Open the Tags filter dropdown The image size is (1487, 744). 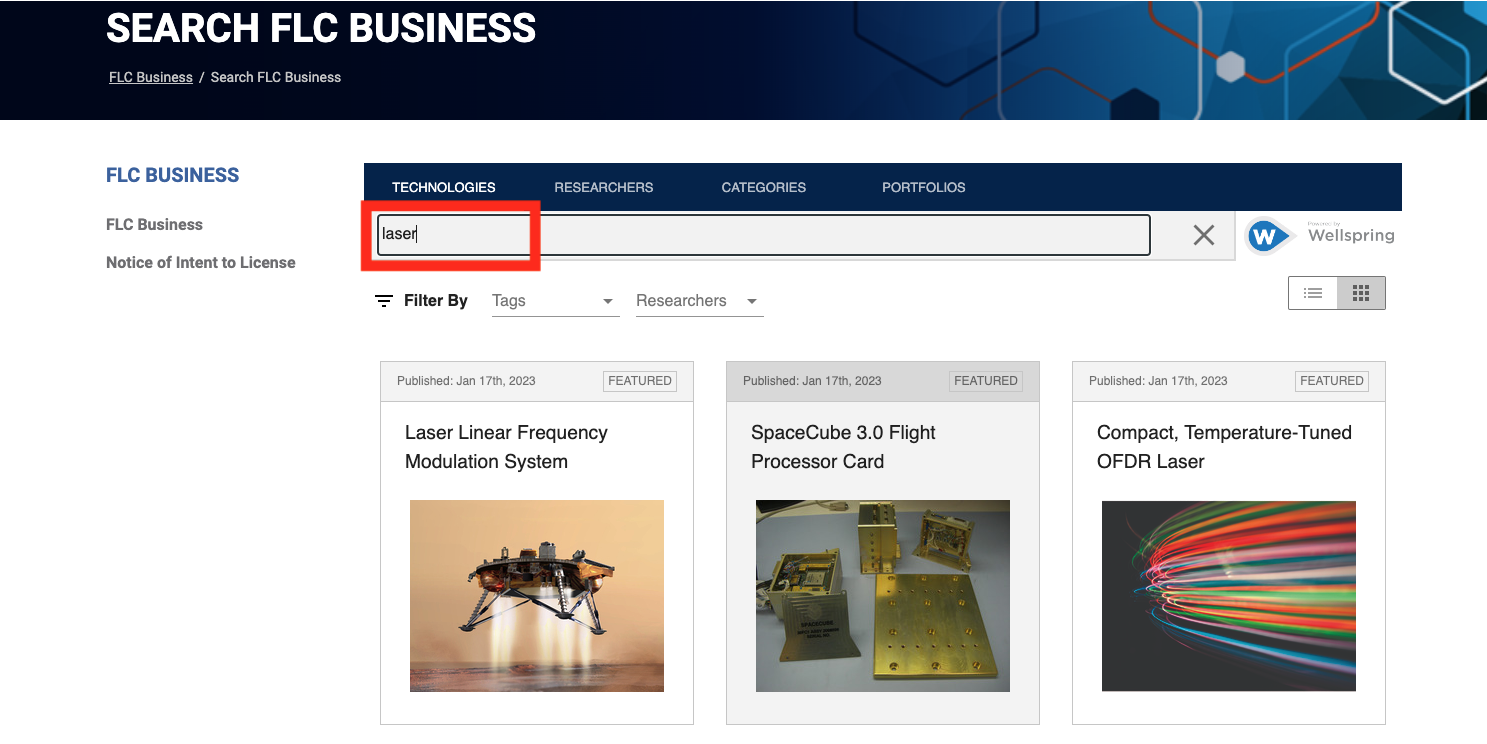[554, 301]
